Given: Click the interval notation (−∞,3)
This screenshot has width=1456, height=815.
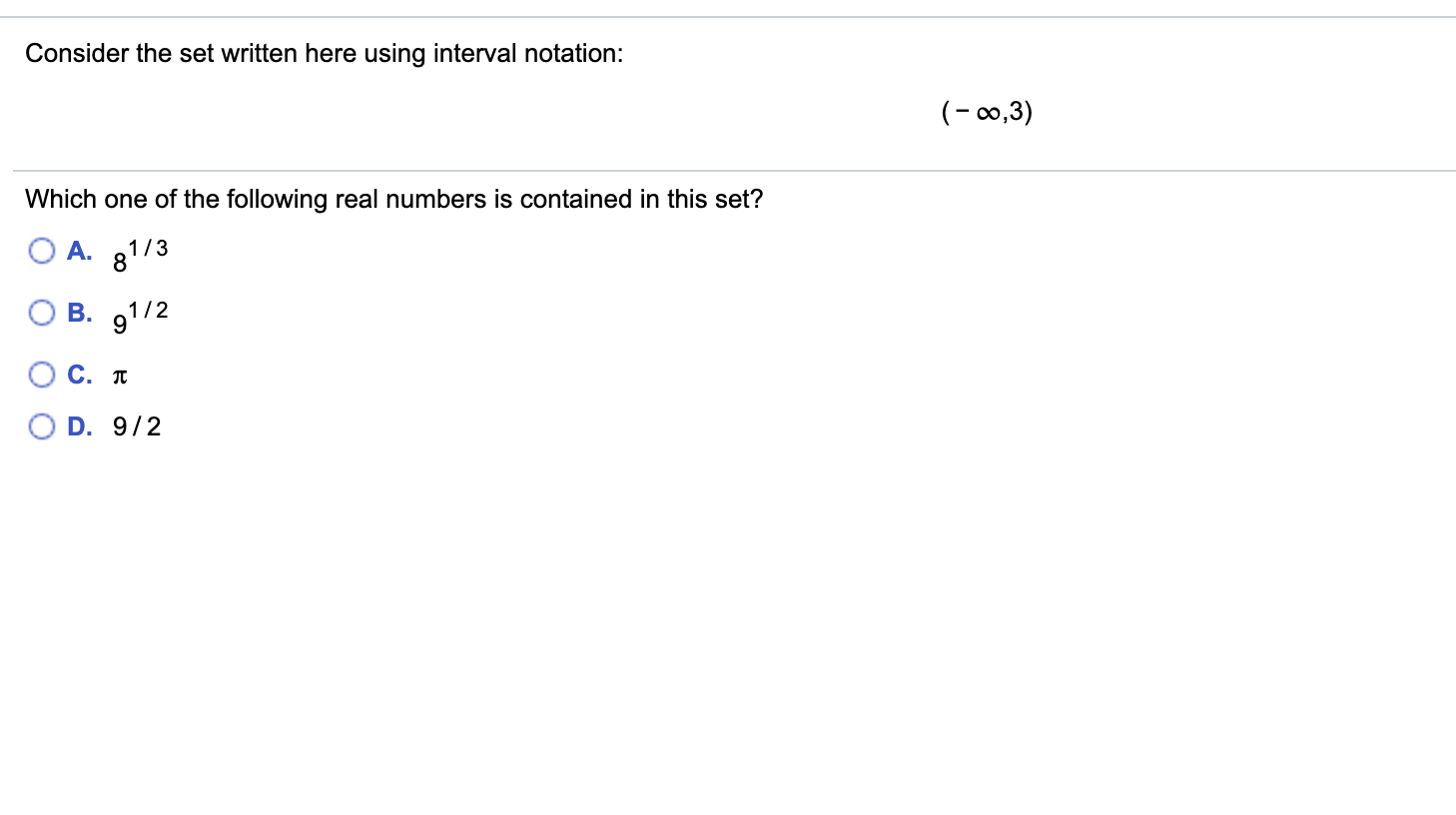Looking at the screenshot, I should pos(987,111).
